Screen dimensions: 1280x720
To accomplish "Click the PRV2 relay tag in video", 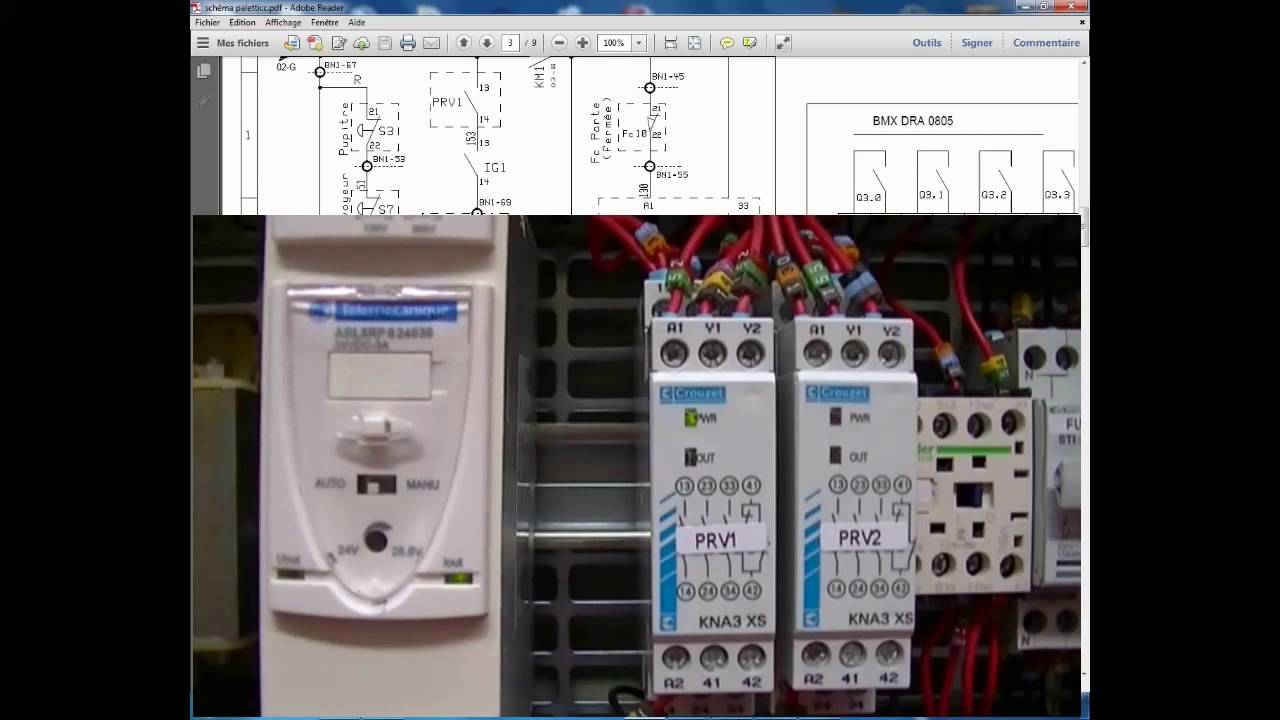I will pyautogui.click(x=860, y=537).
